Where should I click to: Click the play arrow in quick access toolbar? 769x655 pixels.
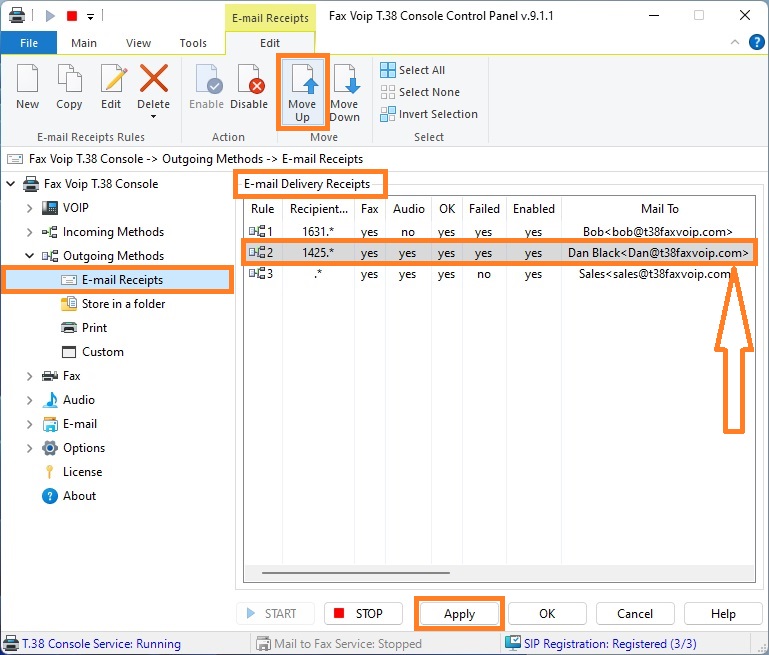[x=50, y=16]
